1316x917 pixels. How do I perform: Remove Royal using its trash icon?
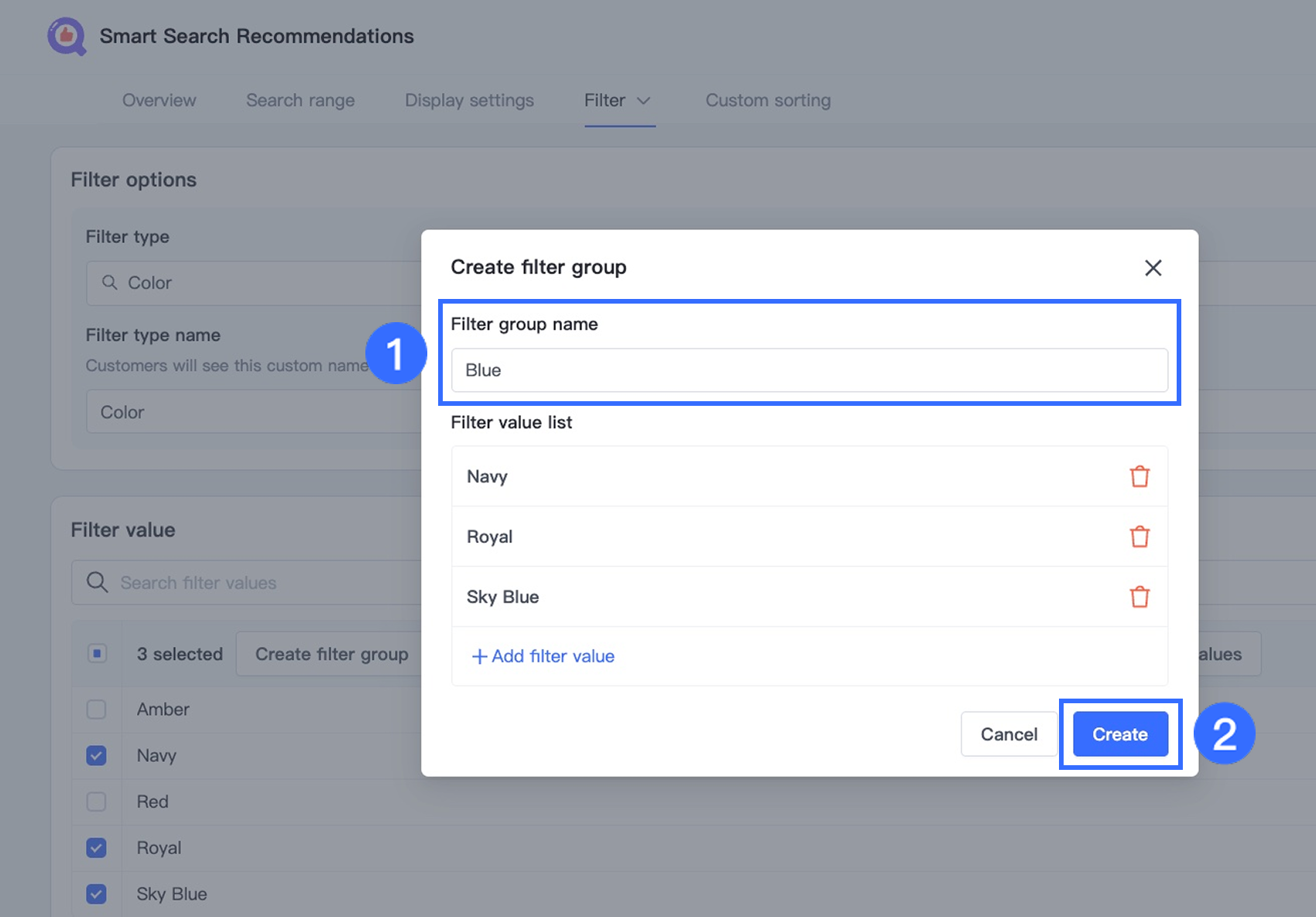(1139, 537)
